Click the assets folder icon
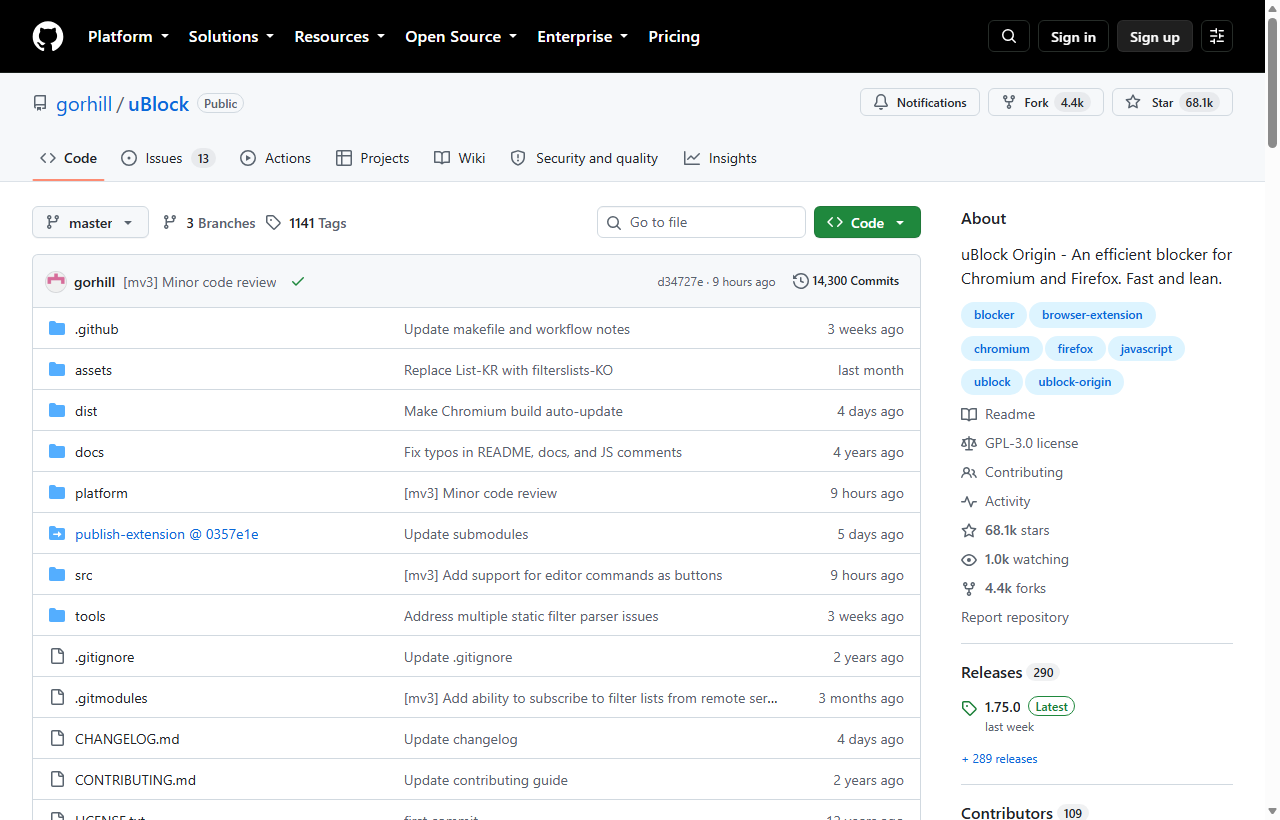1280x820 pixels. point(57,370)
